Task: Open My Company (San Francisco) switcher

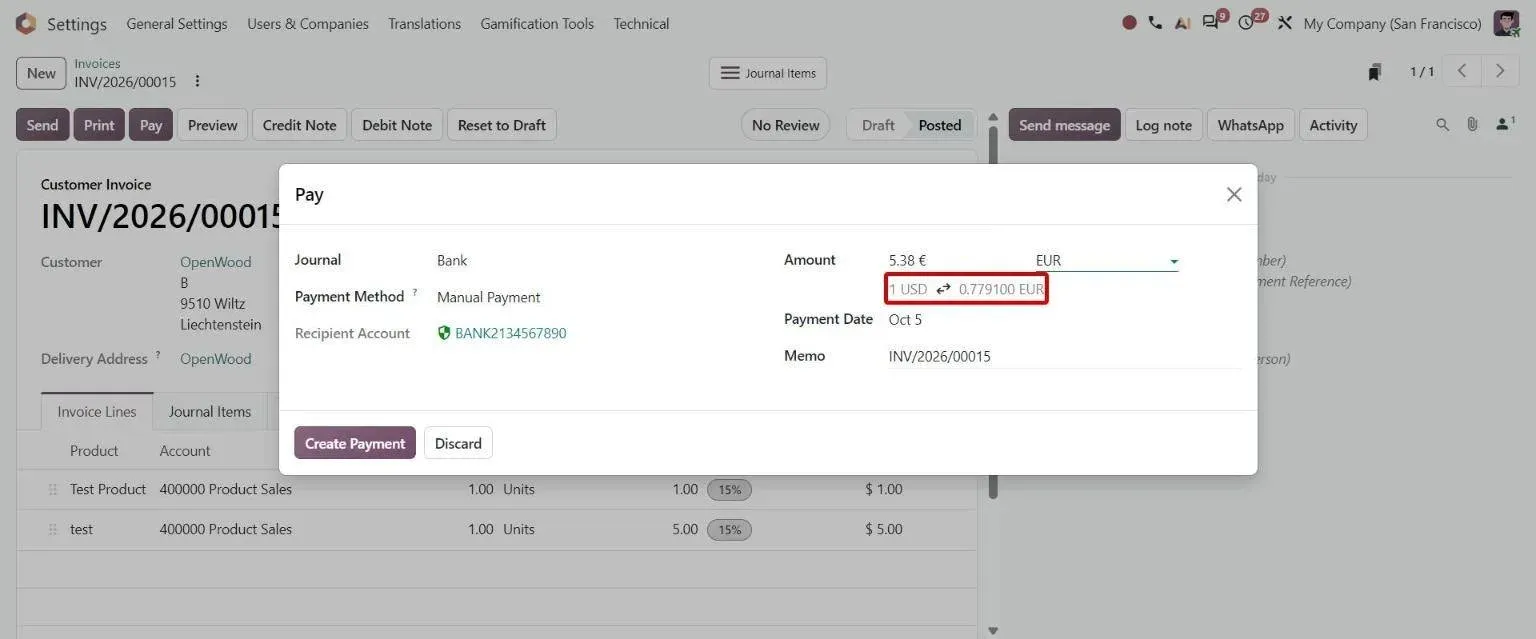Action: tap(1392, 23)
